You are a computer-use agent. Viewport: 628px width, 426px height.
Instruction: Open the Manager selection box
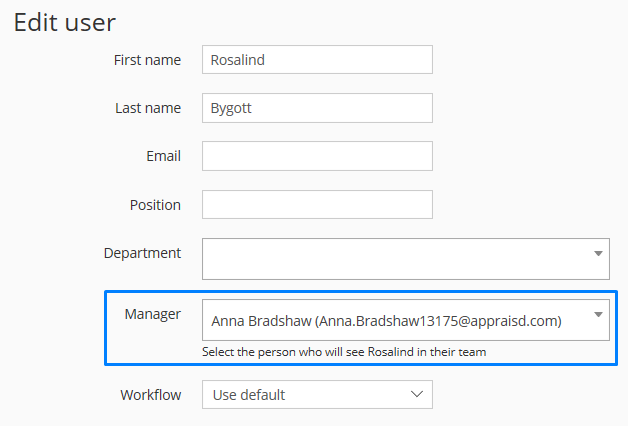(x=406, y=320)
